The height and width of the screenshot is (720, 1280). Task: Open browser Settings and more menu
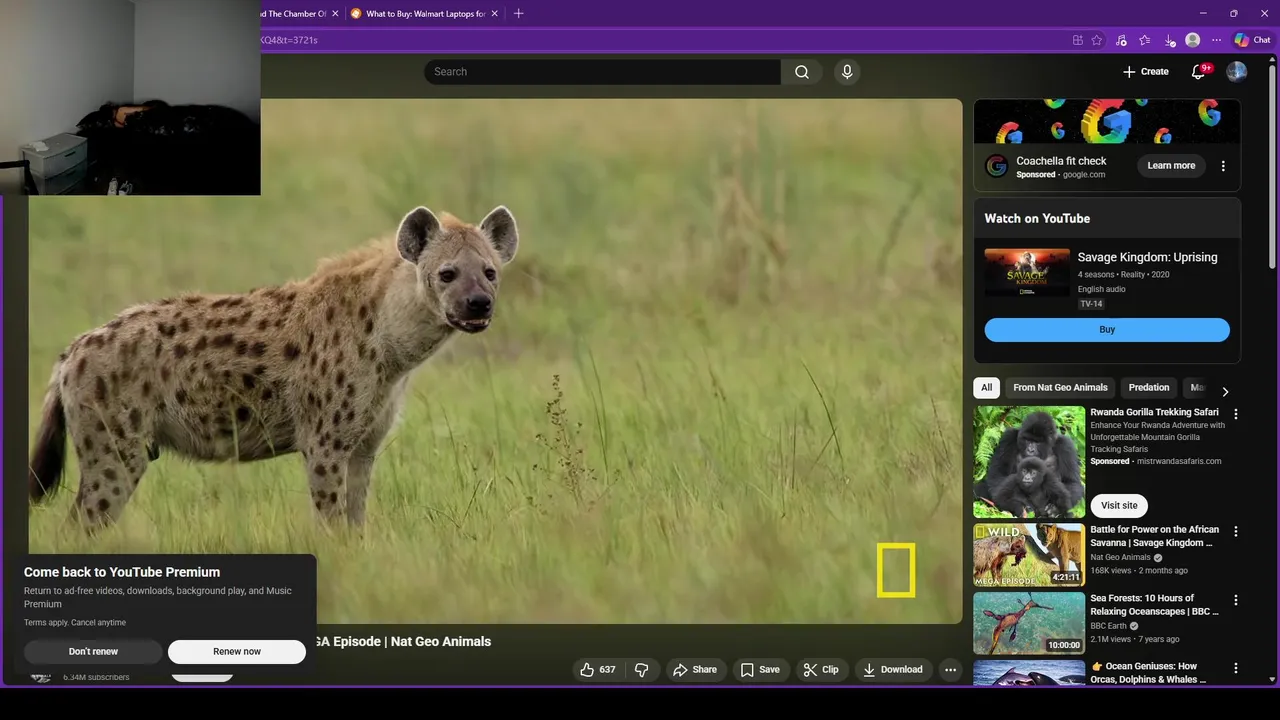tap(1216, 40)
